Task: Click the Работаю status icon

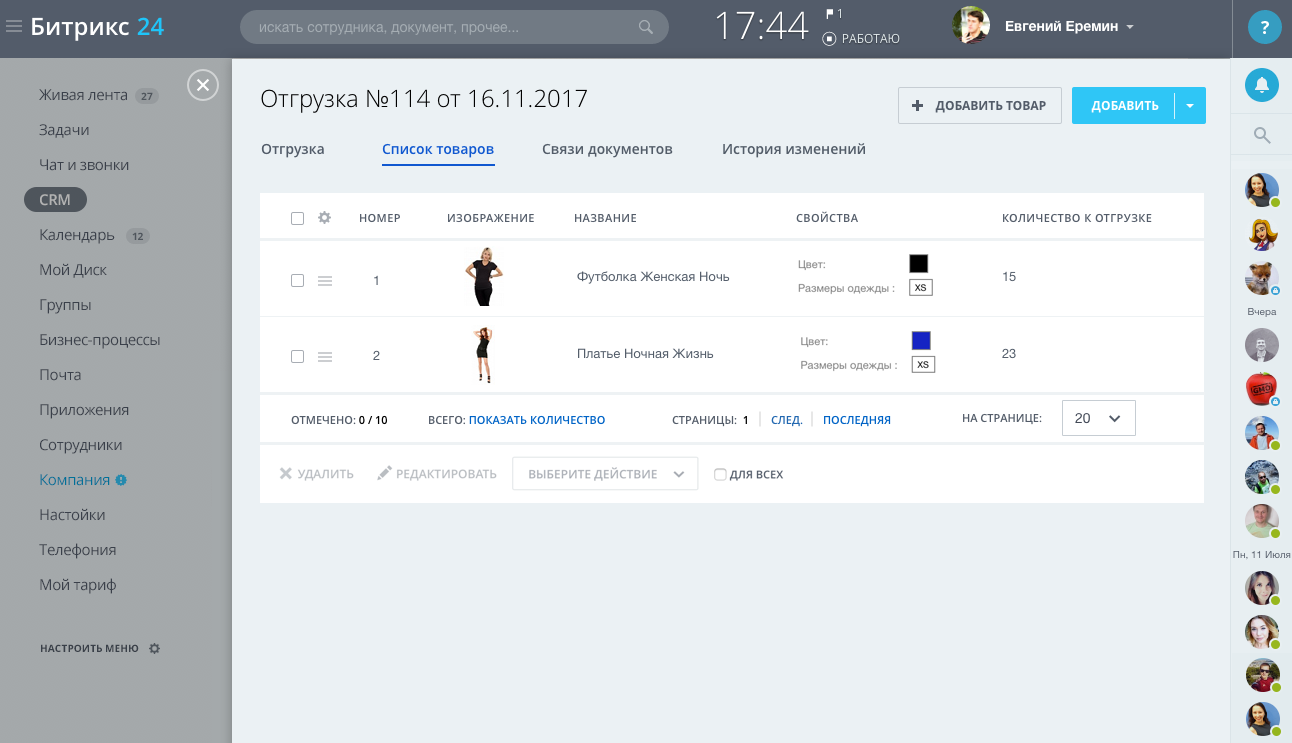Action: coord(829,39)
